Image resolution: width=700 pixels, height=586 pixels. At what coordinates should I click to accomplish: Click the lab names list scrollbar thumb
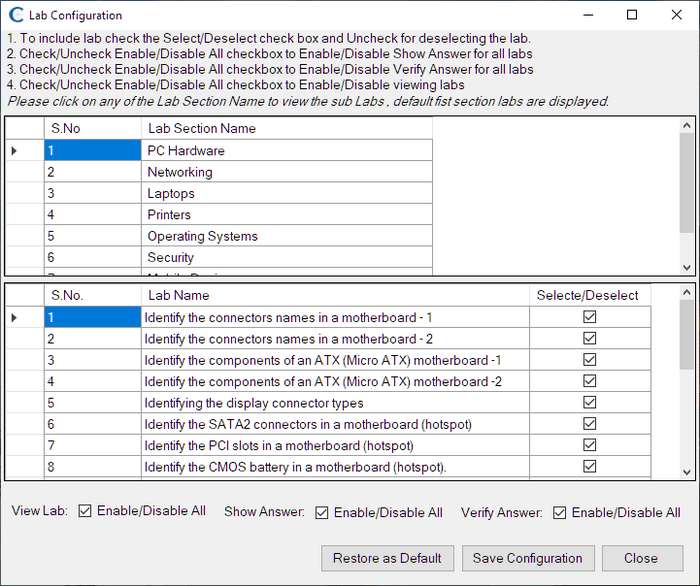[x=687, y=335]
